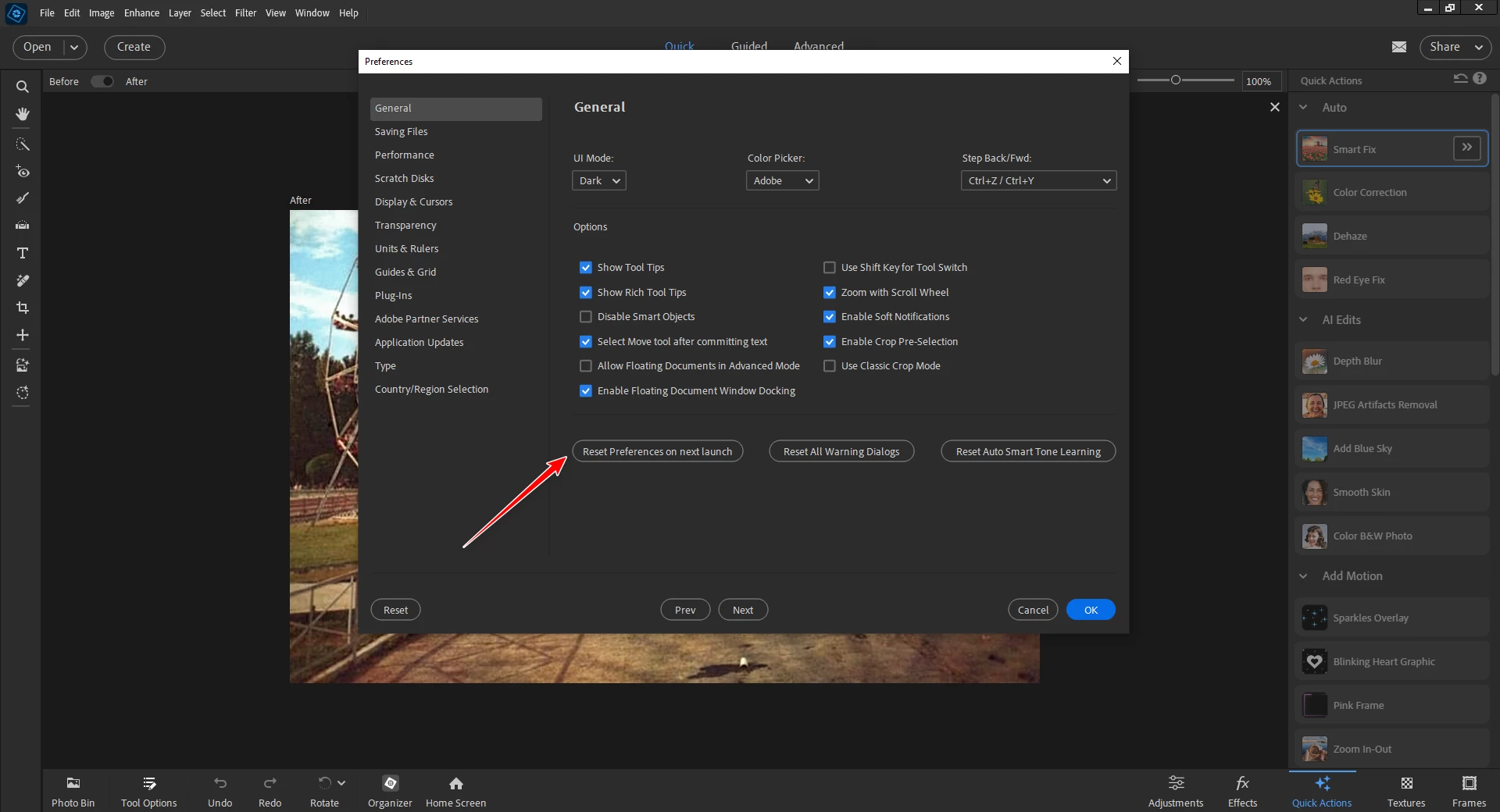
Task: Open Tool Options panel
Action: click(148, 791)
